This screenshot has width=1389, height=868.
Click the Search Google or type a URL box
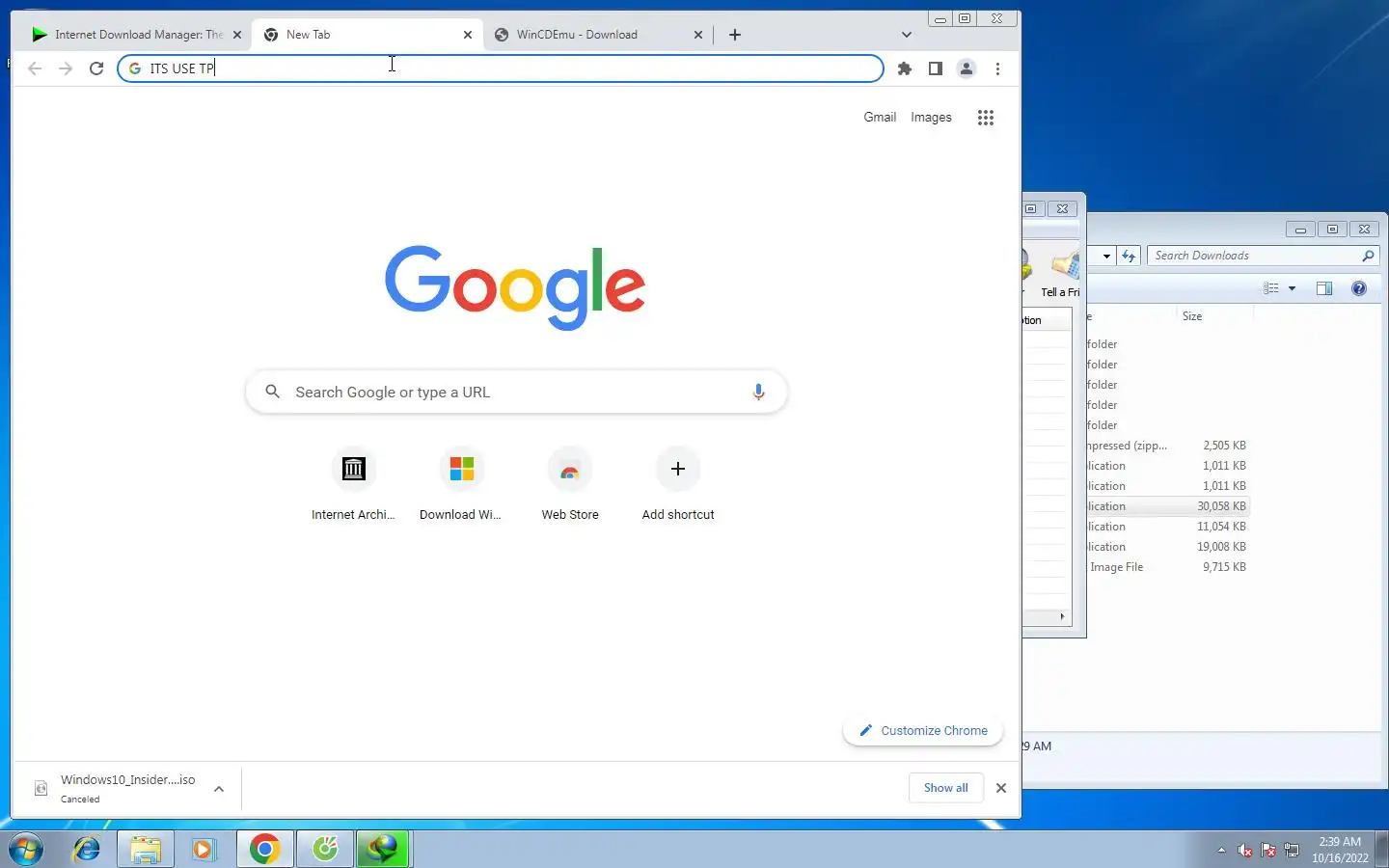click(x=516, y=392)
